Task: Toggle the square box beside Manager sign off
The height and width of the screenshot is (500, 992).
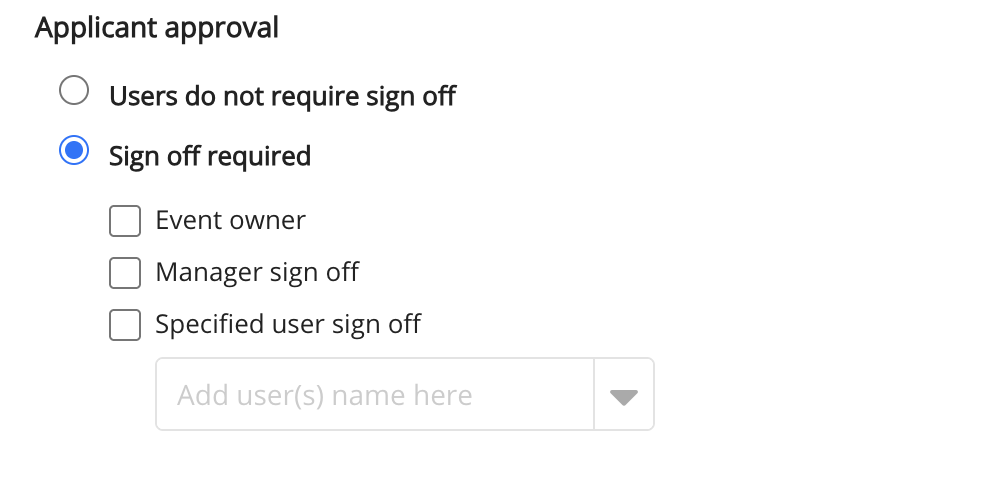Action: [125, 273]
